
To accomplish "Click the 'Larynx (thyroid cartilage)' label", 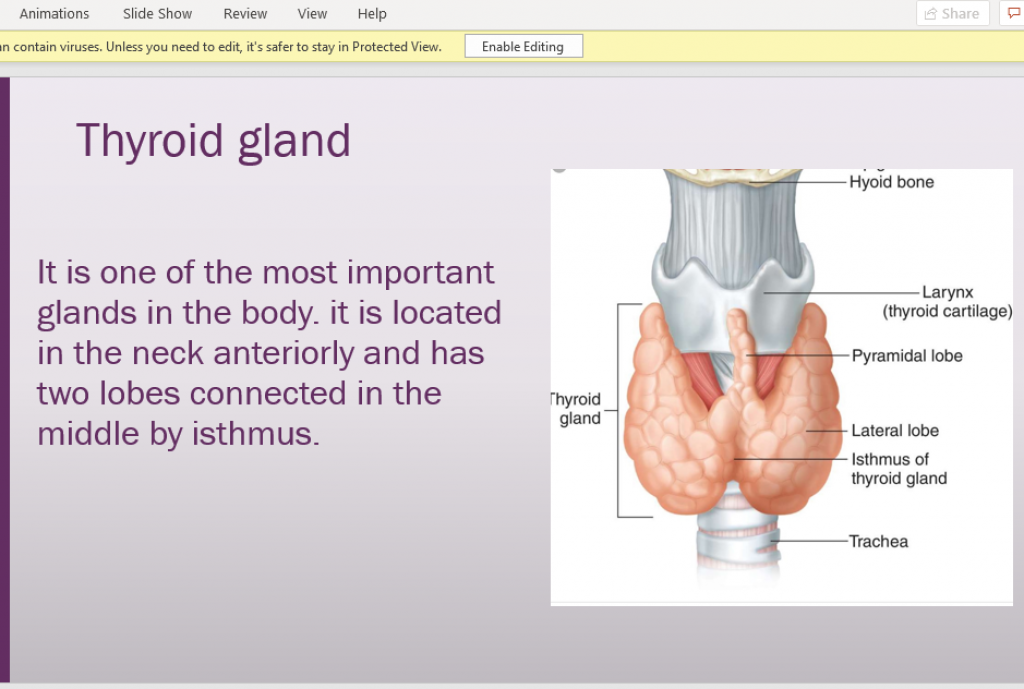I will pos(947,302).
